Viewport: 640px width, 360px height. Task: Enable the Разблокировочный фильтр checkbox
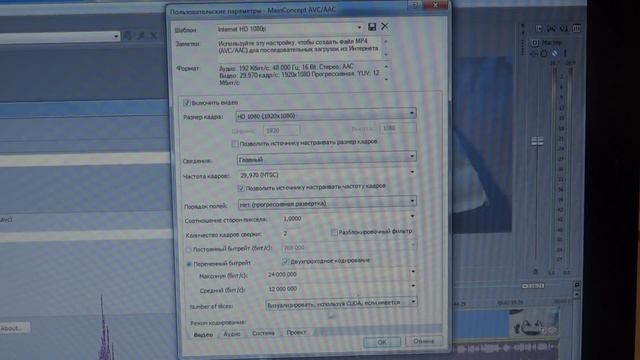334,232
